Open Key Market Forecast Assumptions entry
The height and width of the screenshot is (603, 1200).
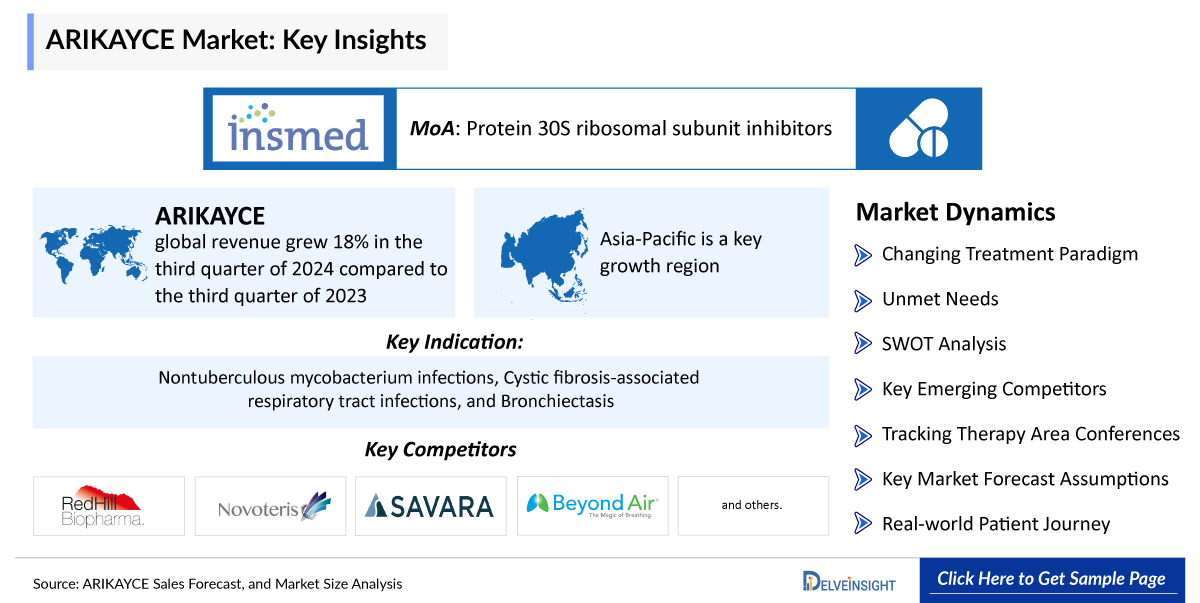(x=1024, y=479)
